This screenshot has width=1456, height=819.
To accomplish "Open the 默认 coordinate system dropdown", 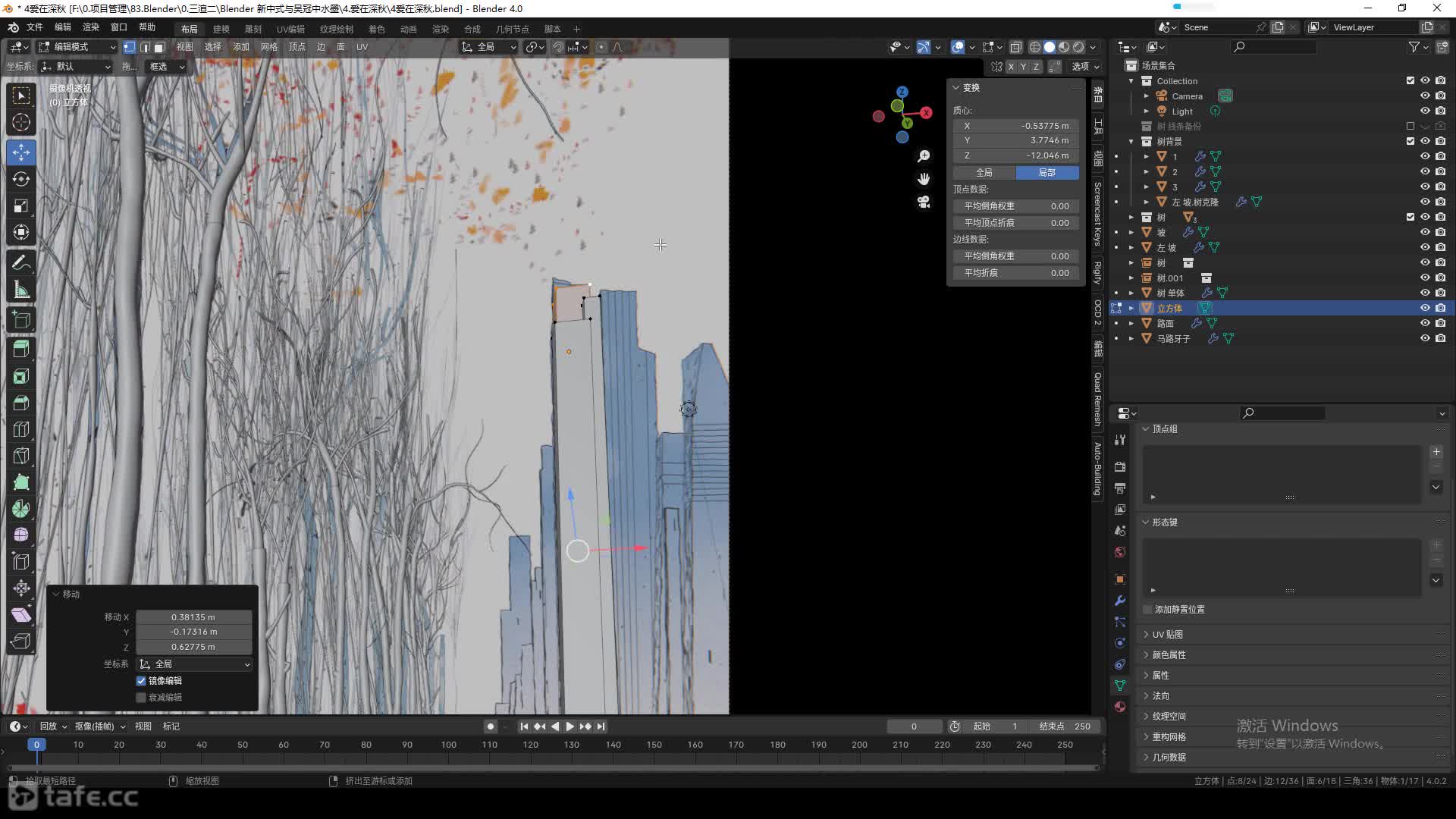I will (76, 67).
